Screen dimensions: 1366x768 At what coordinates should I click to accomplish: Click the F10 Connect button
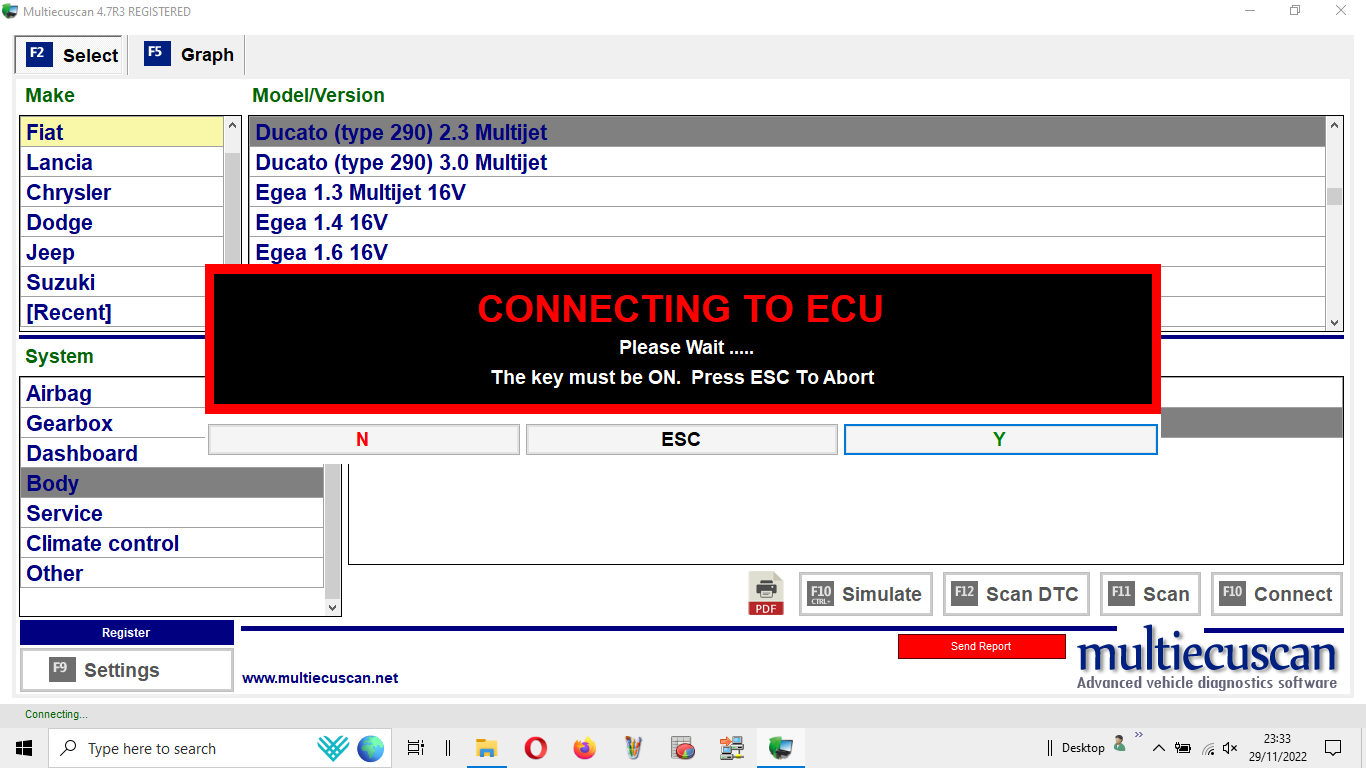pos(1277,594)
